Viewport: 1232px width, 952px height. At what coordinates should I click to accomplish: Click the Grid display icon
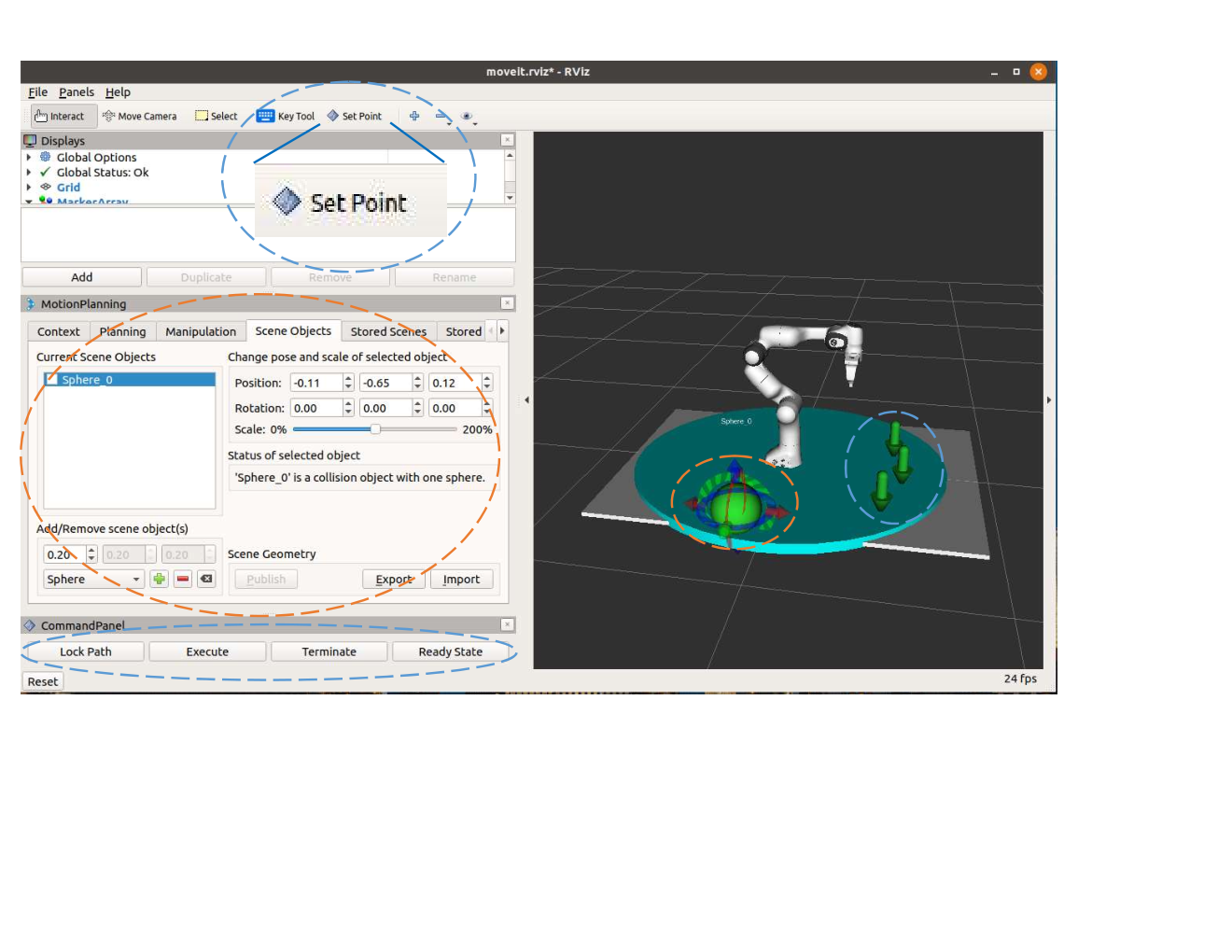[45, 188]
